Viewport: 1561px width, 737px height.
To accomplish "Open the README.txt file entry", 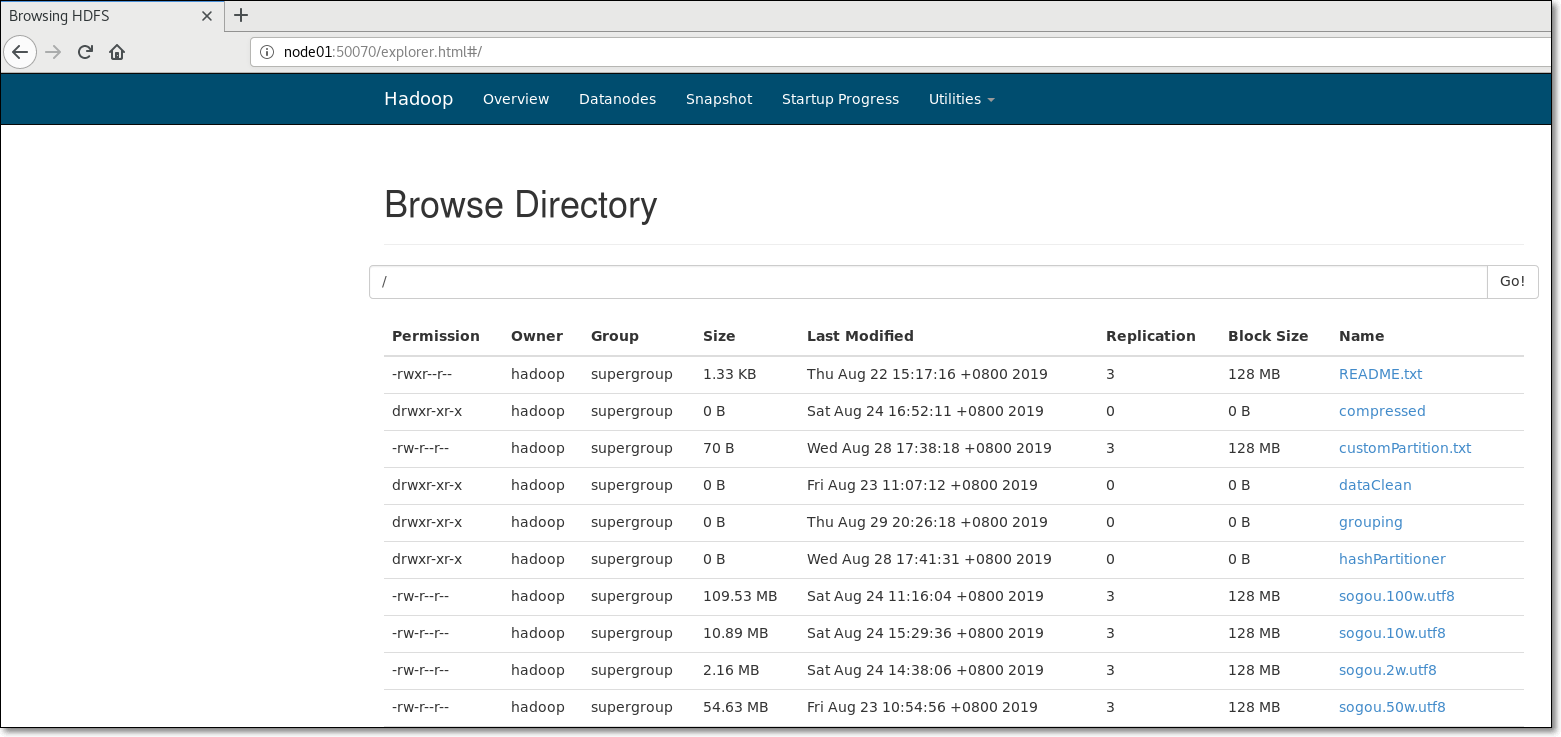I will [x=1380, y=373].
